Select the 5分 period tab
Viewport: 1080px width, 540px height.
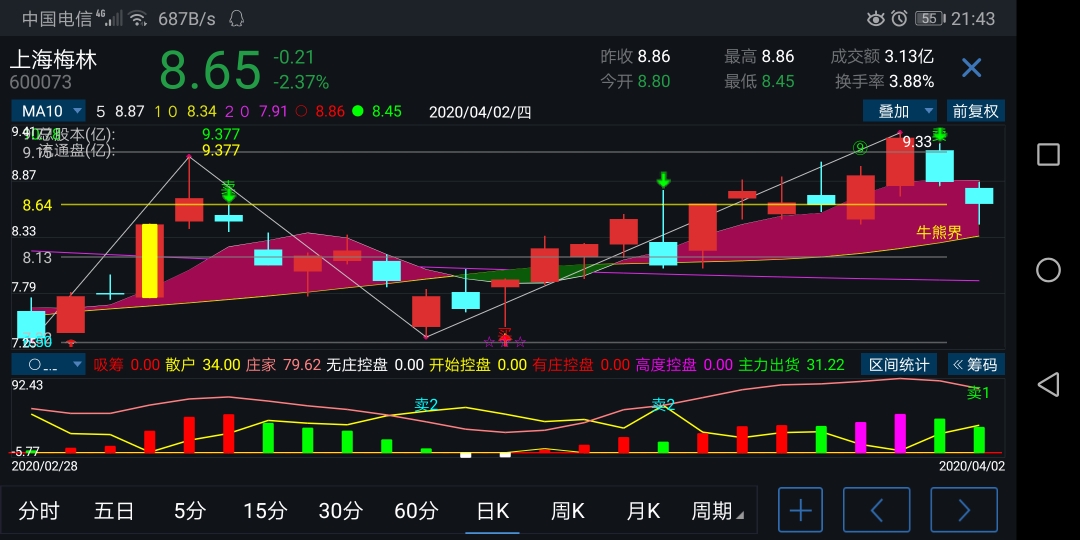[189, 510]
